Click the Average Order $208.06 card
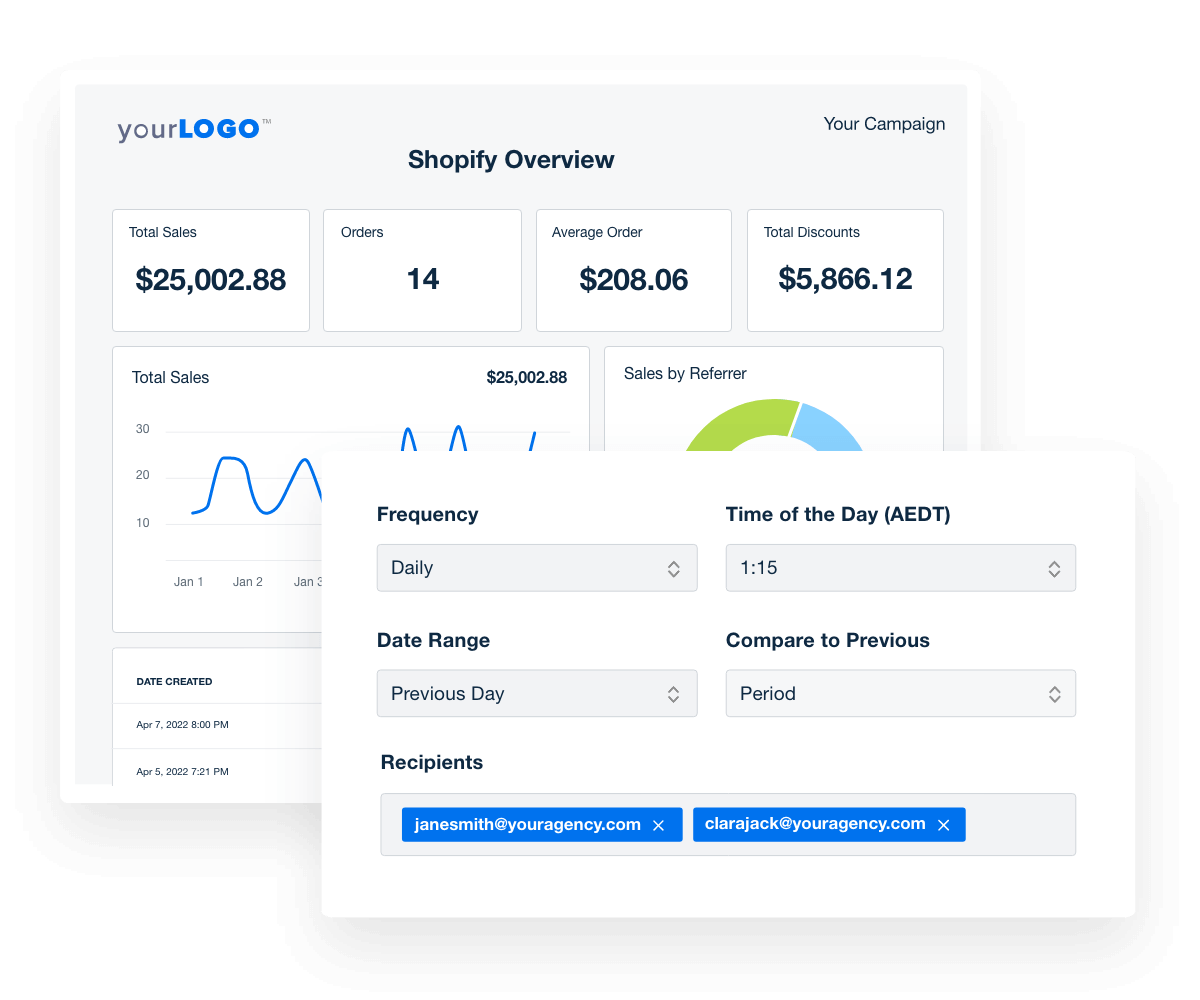 (x=633, y=270)
